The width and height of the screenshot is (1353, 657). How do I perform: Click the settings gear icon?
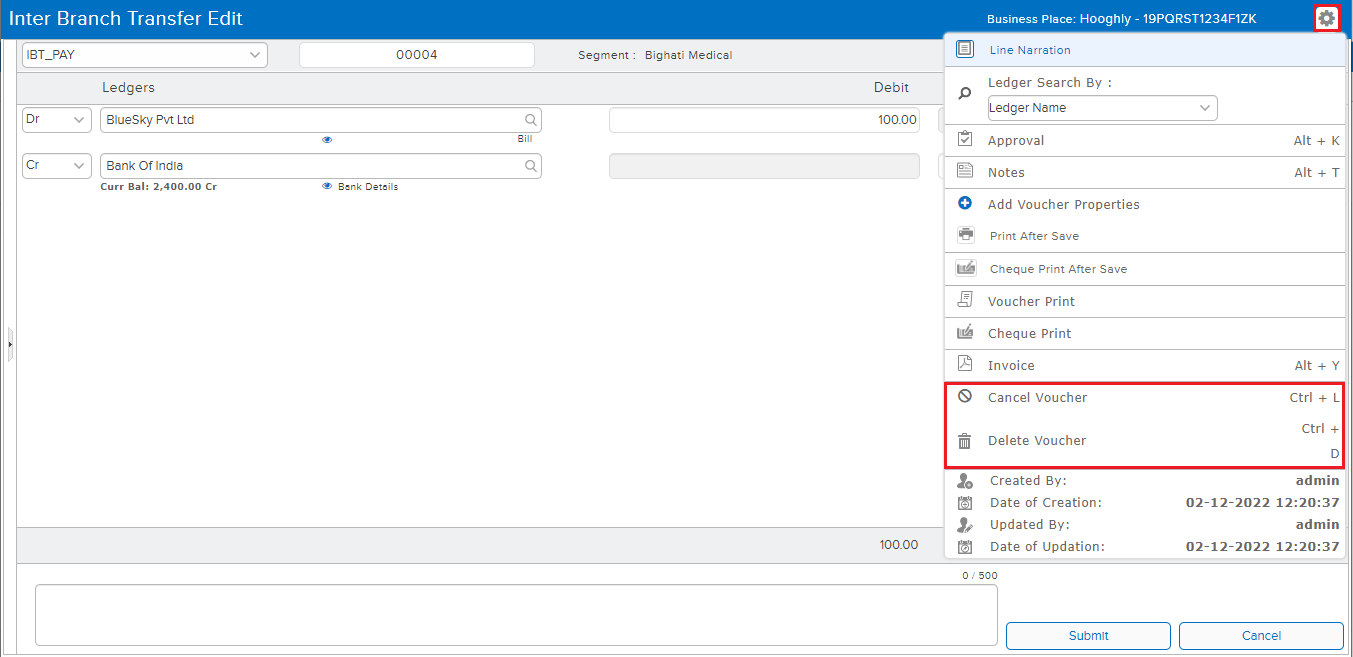(x=1326, y=18)
